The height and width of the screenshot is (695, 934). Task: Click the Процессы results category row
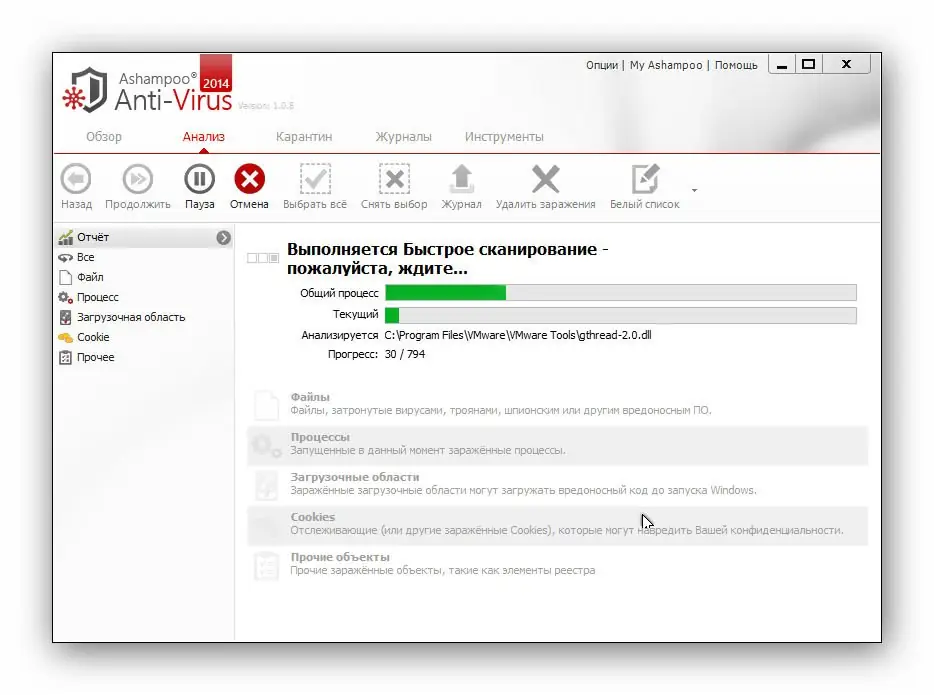tap(558, 444)
